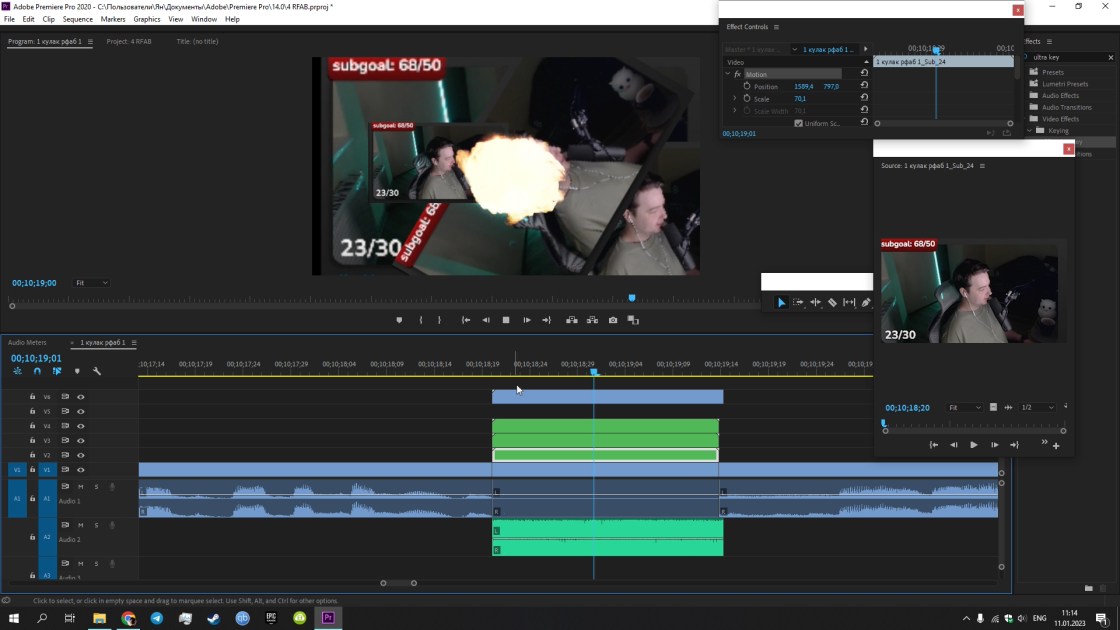Step forward one frame in Program monitor
The image size is (1120, 630).
pos(527,320)
